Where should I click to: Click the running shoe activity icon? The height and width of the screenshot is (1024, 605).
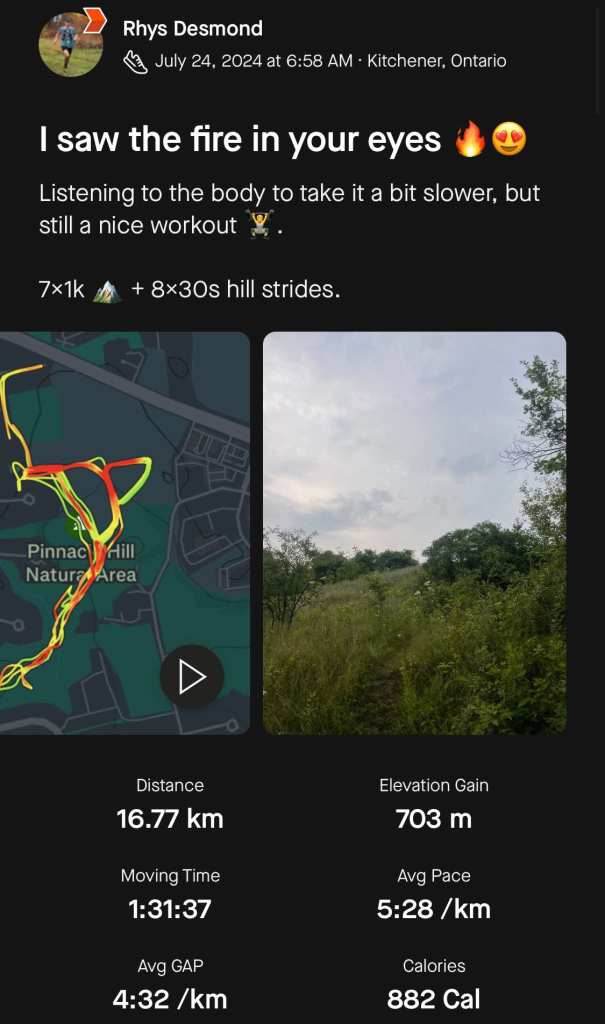click(135, 63)
